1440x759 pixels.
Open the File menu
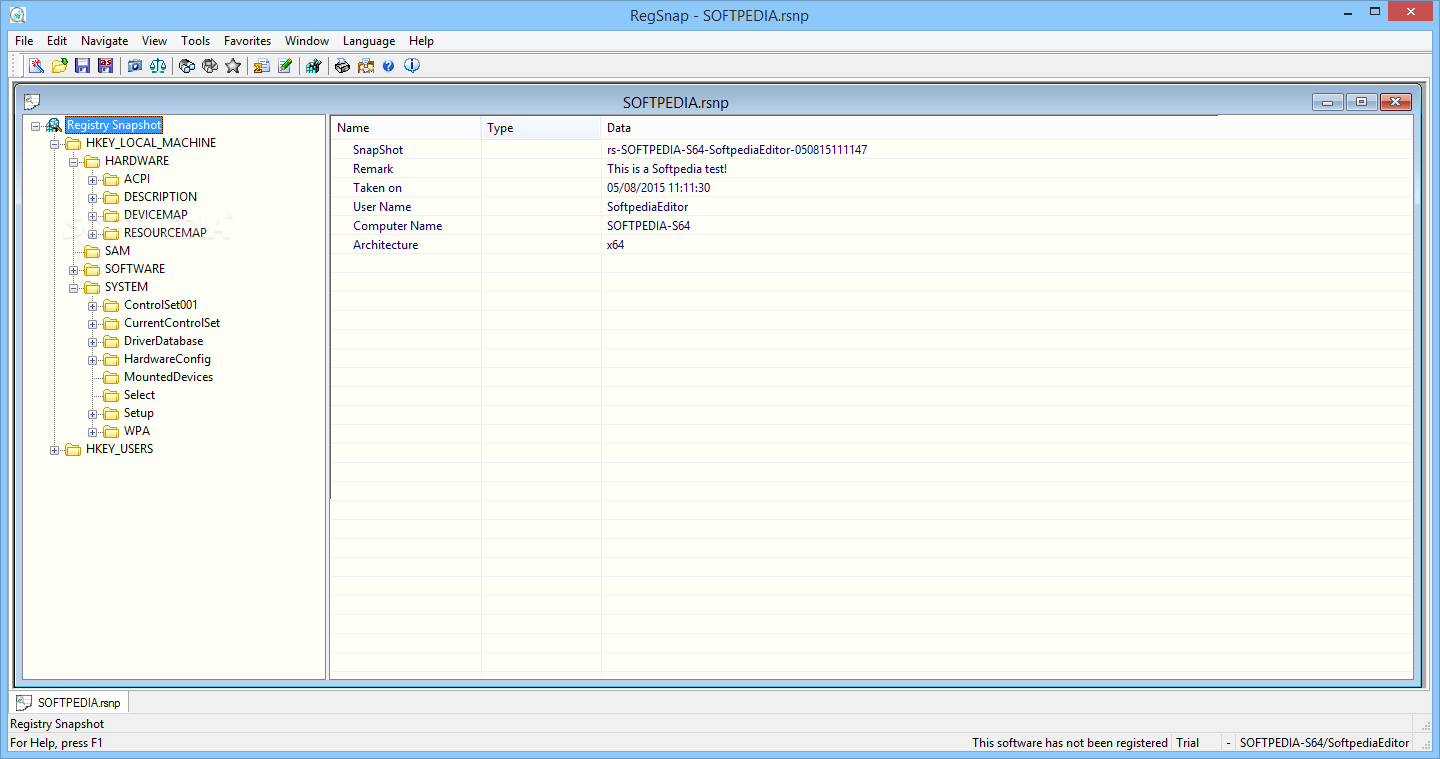tap(24, 41)
